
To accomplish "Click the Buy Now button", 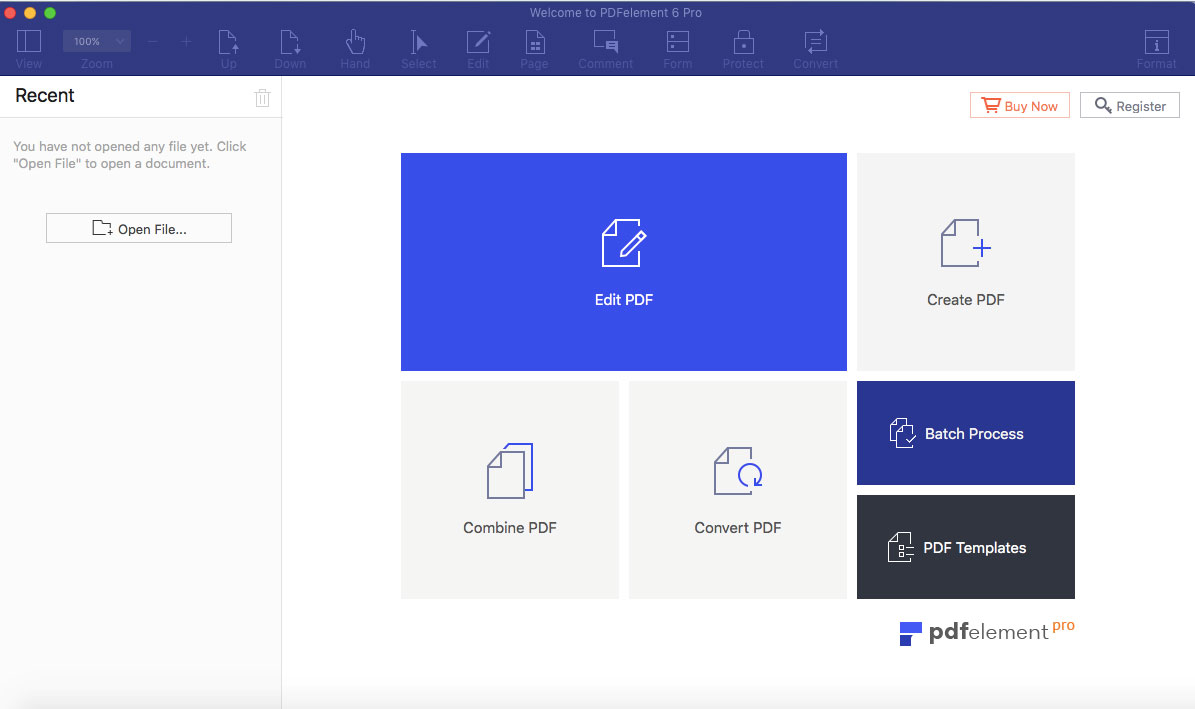I will (1019, 105).
